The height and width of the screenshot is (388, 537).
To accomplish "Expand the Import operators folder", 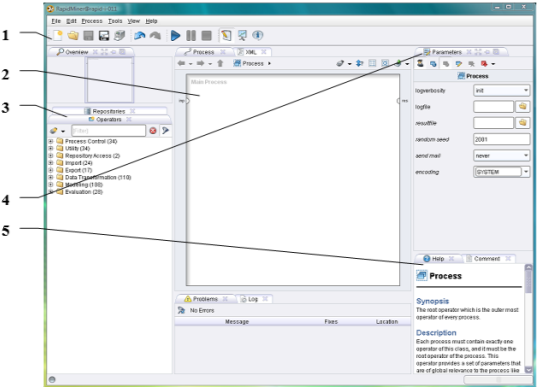I will coord(51,163).
